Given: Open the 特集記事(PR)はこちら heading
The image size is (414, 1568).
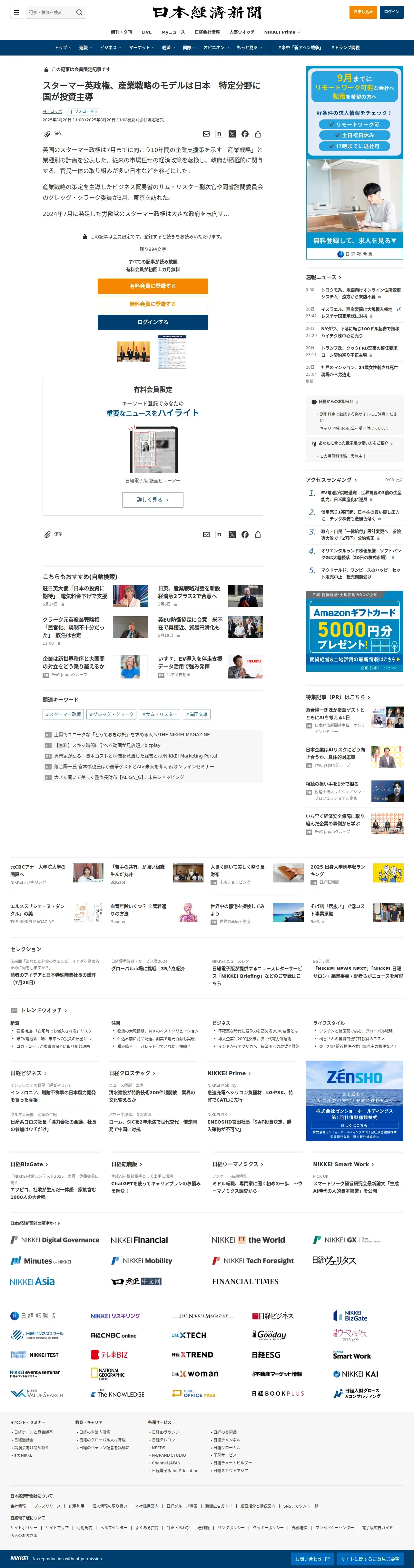Looking at the screenshot, I should click(x=338, y=697).
